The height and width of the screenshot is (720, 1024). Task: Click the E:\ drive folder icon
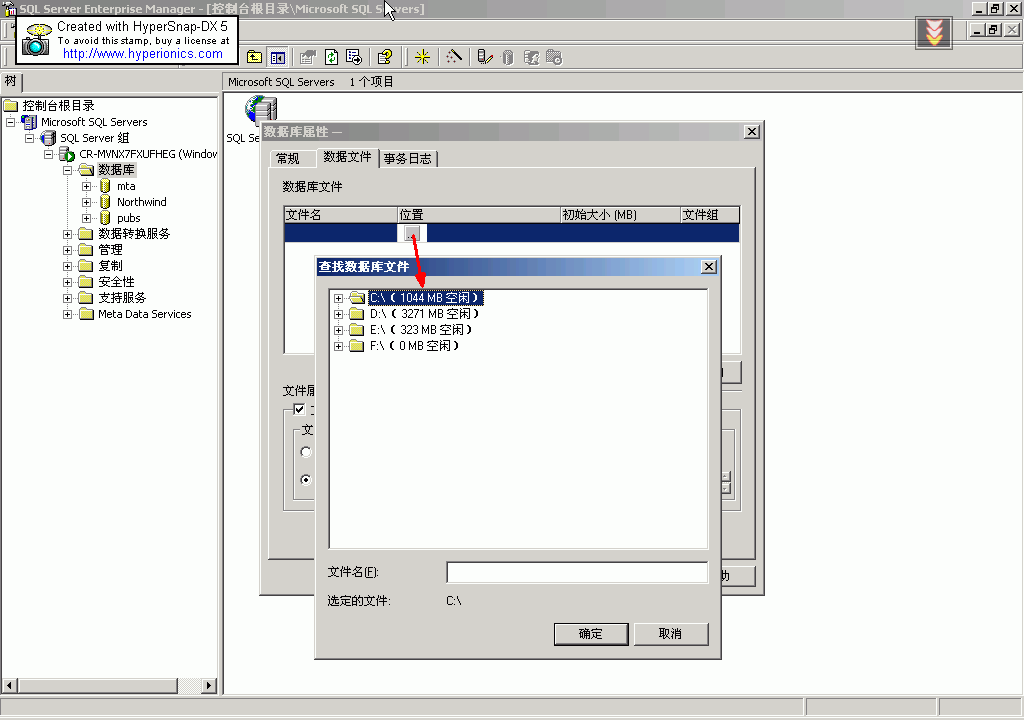357,330
